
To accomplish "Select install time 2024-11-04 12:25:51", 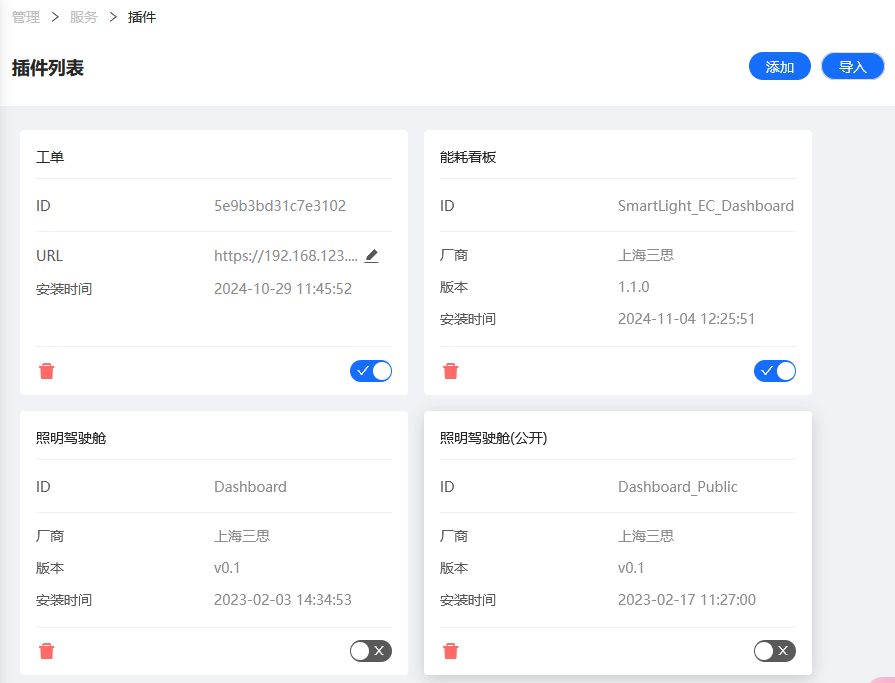I will (687, 318).
